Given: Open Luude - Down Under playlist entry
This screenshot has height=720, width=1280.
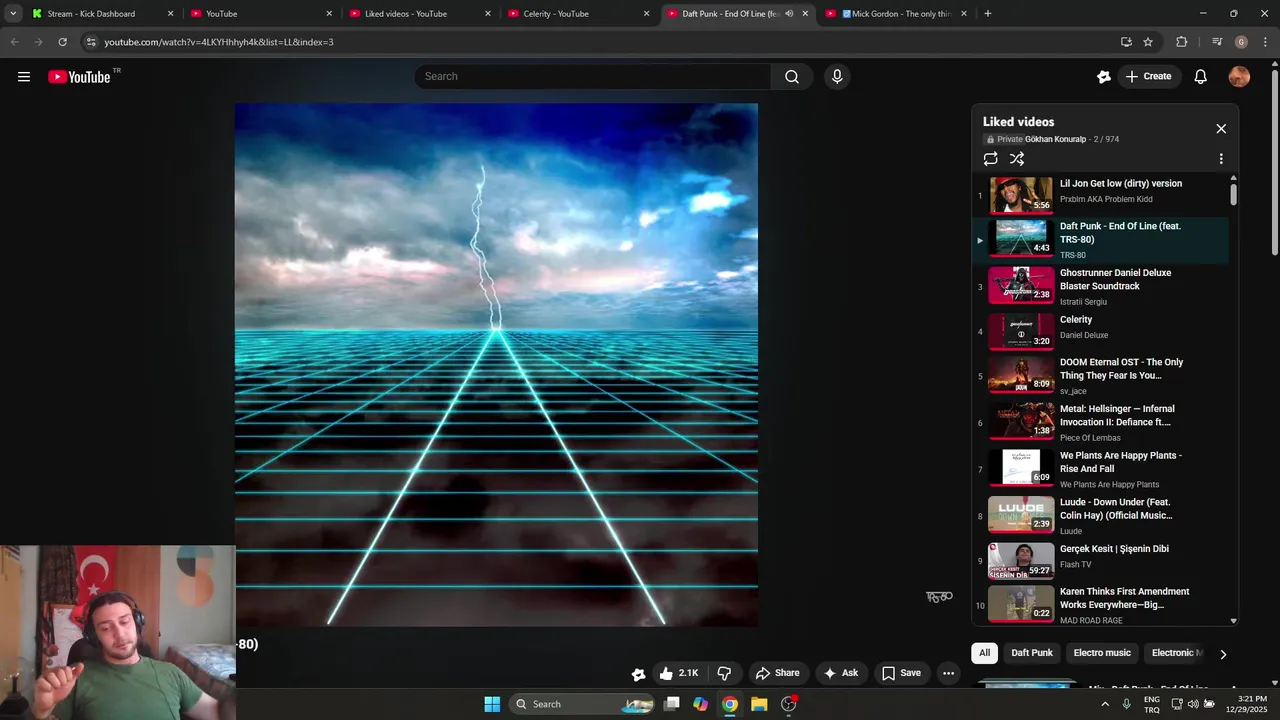Looking at the screenshot, I should [1100, 515].
